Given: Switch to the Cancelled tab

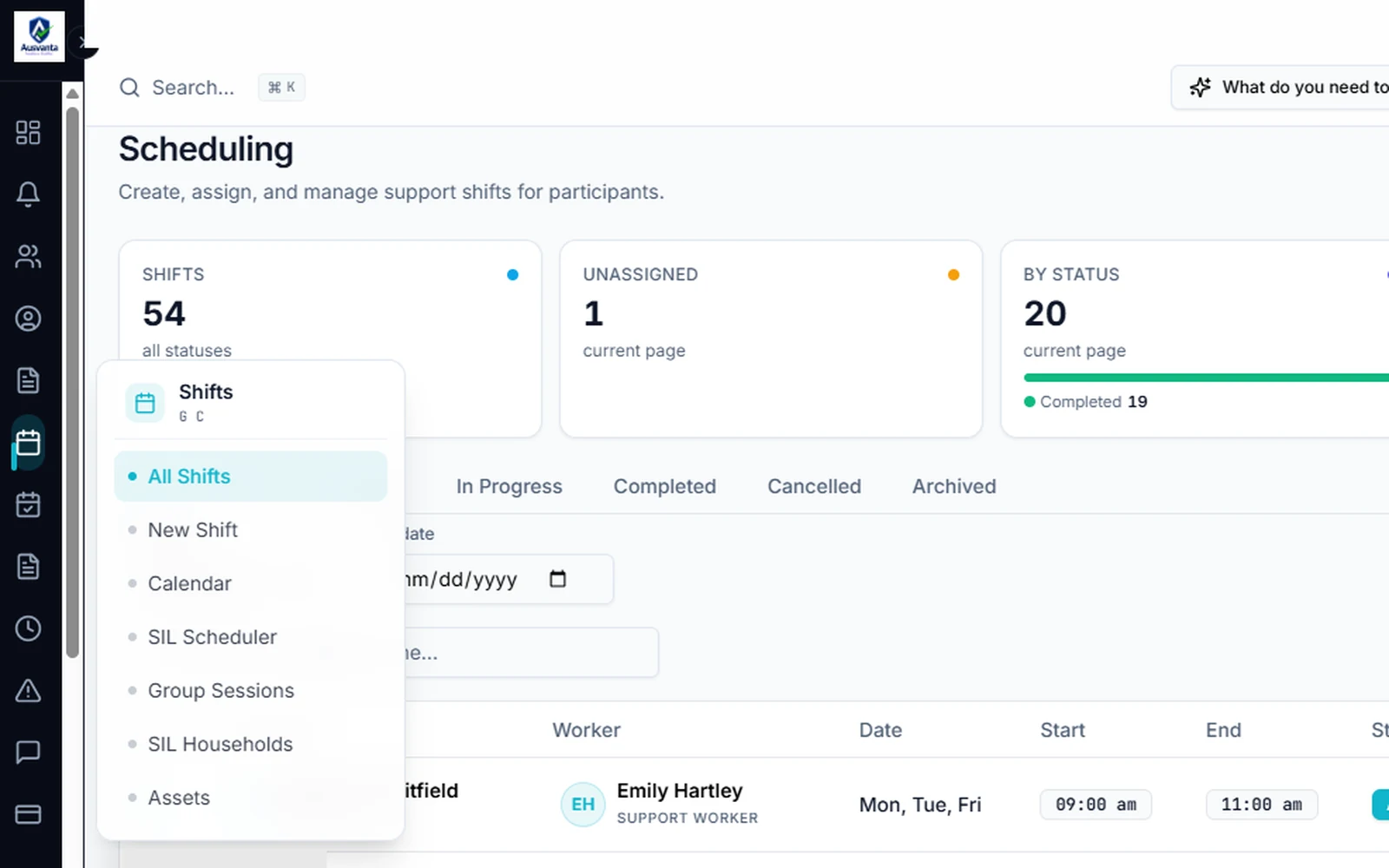Looking at the screenshot, I should click(814, 486).
